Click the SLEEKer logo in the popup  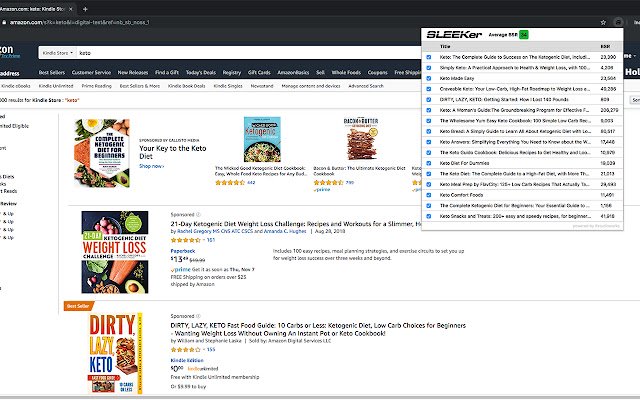(454, 35)
